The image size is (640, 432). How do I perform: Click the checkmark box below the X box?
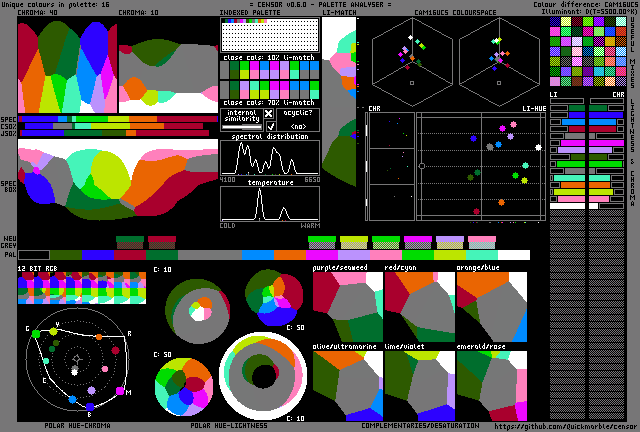[x=270, y=126]
